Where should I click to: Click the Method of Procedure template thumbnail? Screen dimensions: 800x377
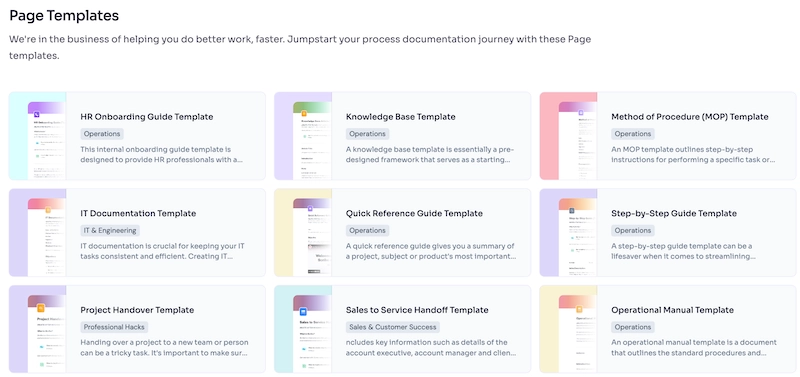[568, 136]
